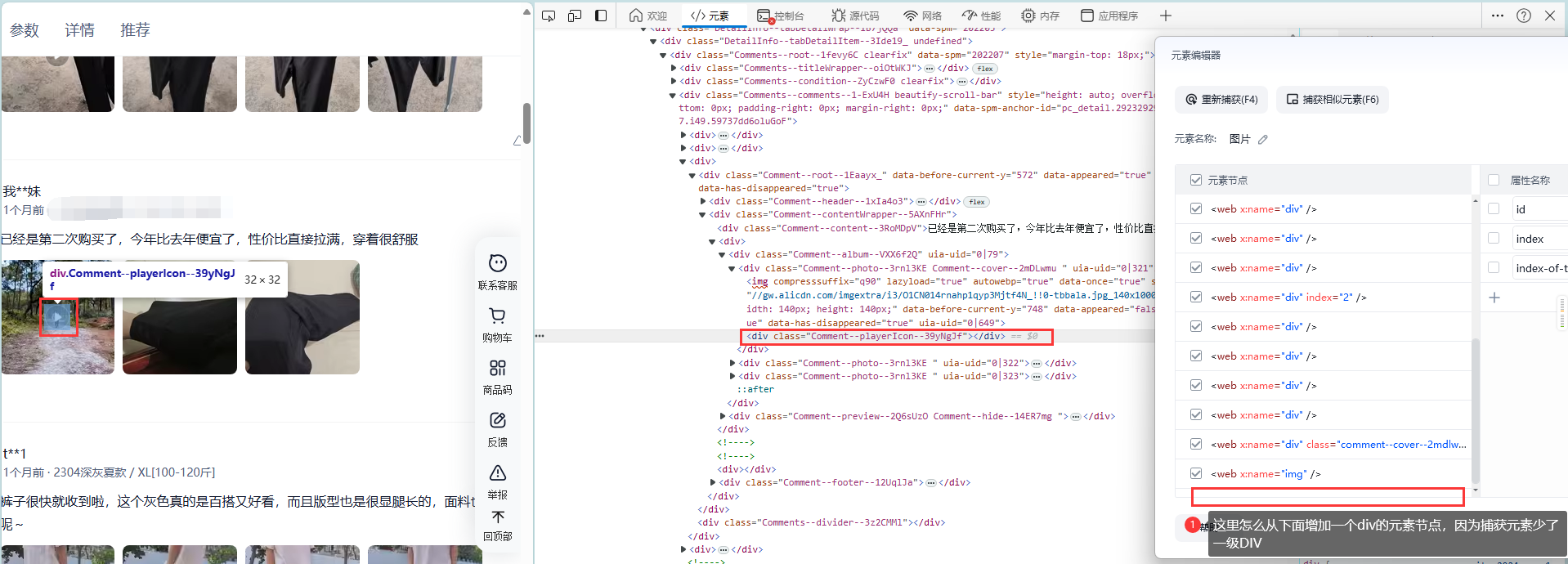The width and height of the screenshot is (1568, 564).
Task: Activate the inspect element picker icon
Action: pos(549,16)
